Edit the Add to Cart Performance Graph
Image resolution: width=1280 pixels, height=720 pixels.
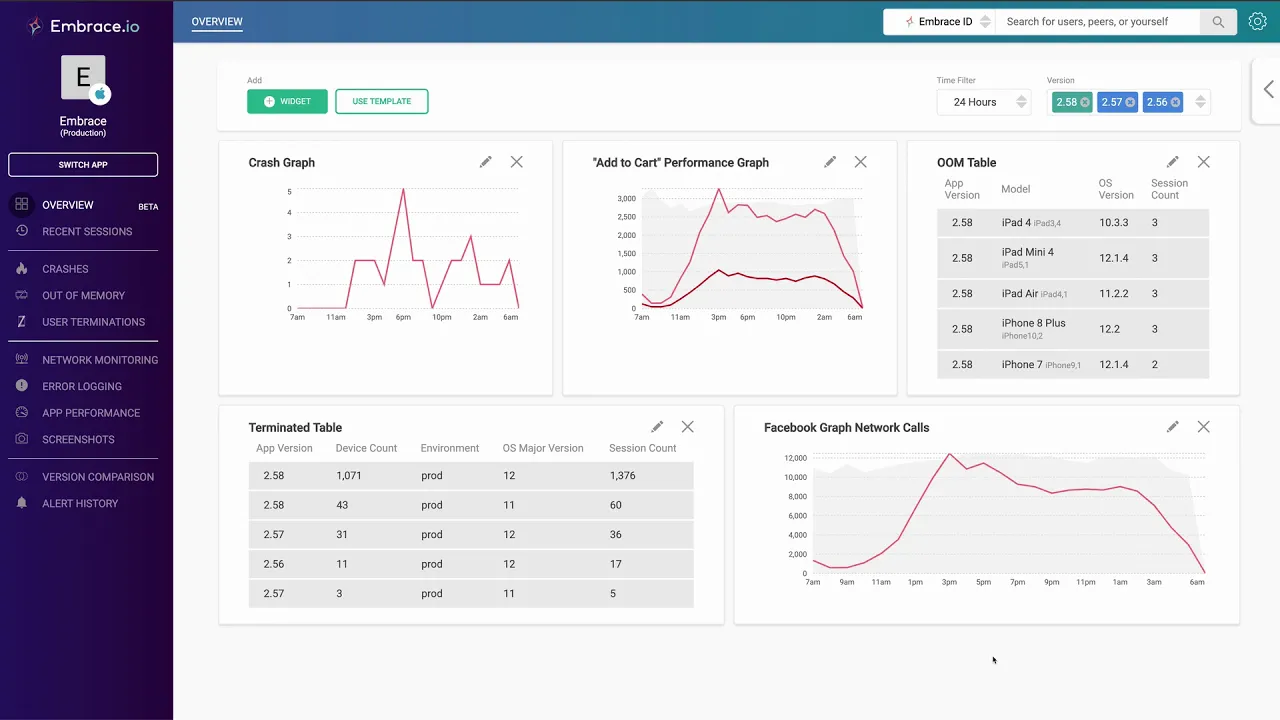click(830, 162)
